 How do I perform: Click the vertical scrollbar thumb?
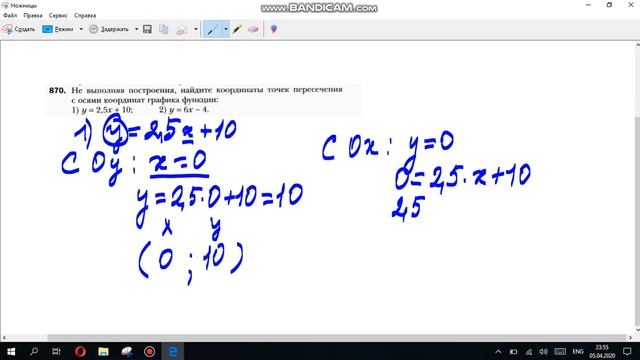pos(637,222)
